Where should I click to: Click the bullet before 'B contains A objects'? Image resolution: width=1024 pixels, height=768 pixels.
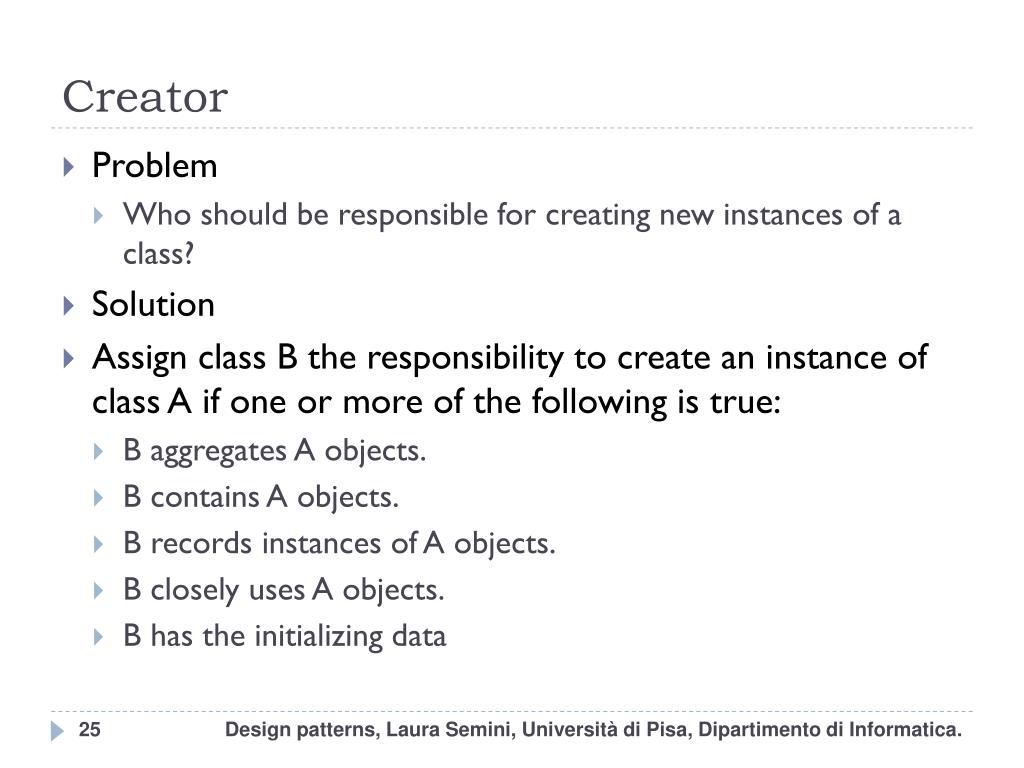pos(99,498)
